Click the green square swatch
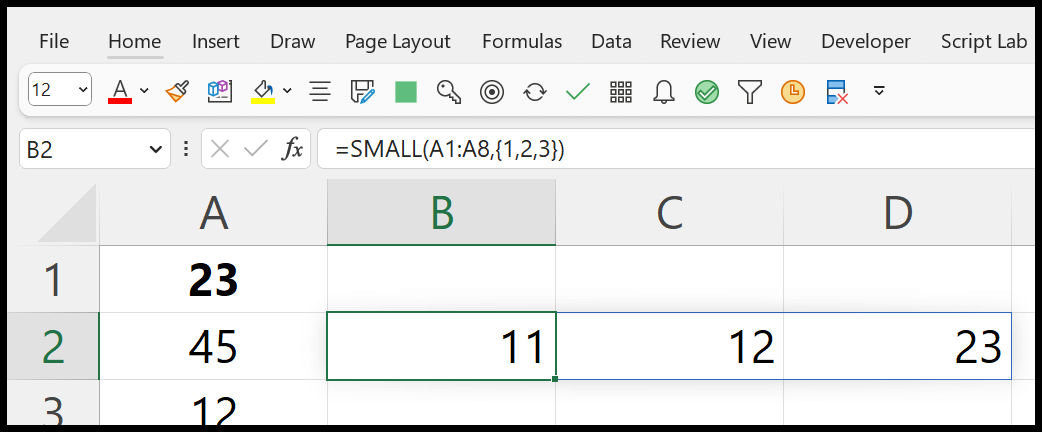Screen dimensions: 1042x432 click(405, 92)
